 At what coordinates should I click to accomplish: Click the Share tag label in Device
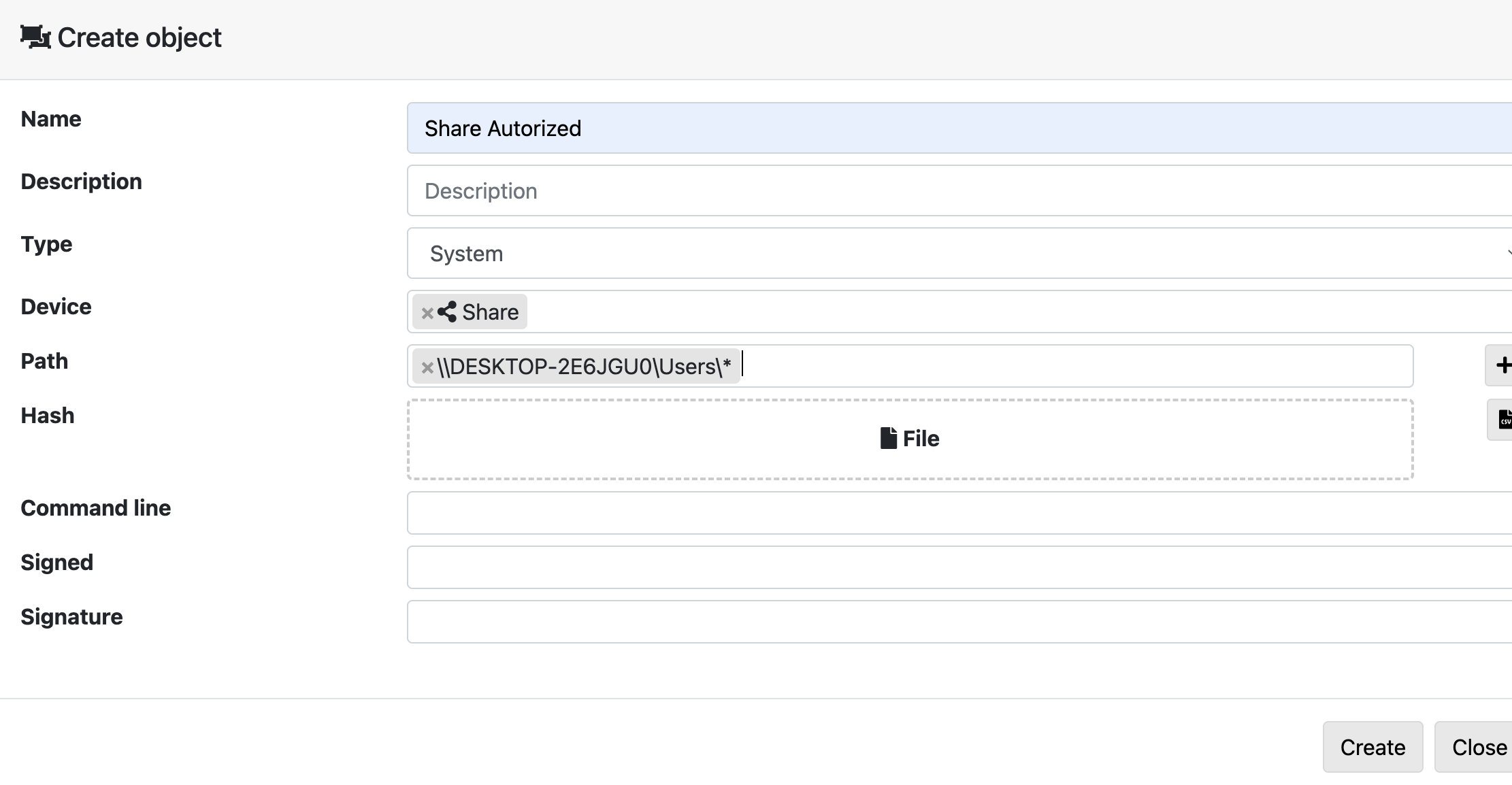point(490,312)
